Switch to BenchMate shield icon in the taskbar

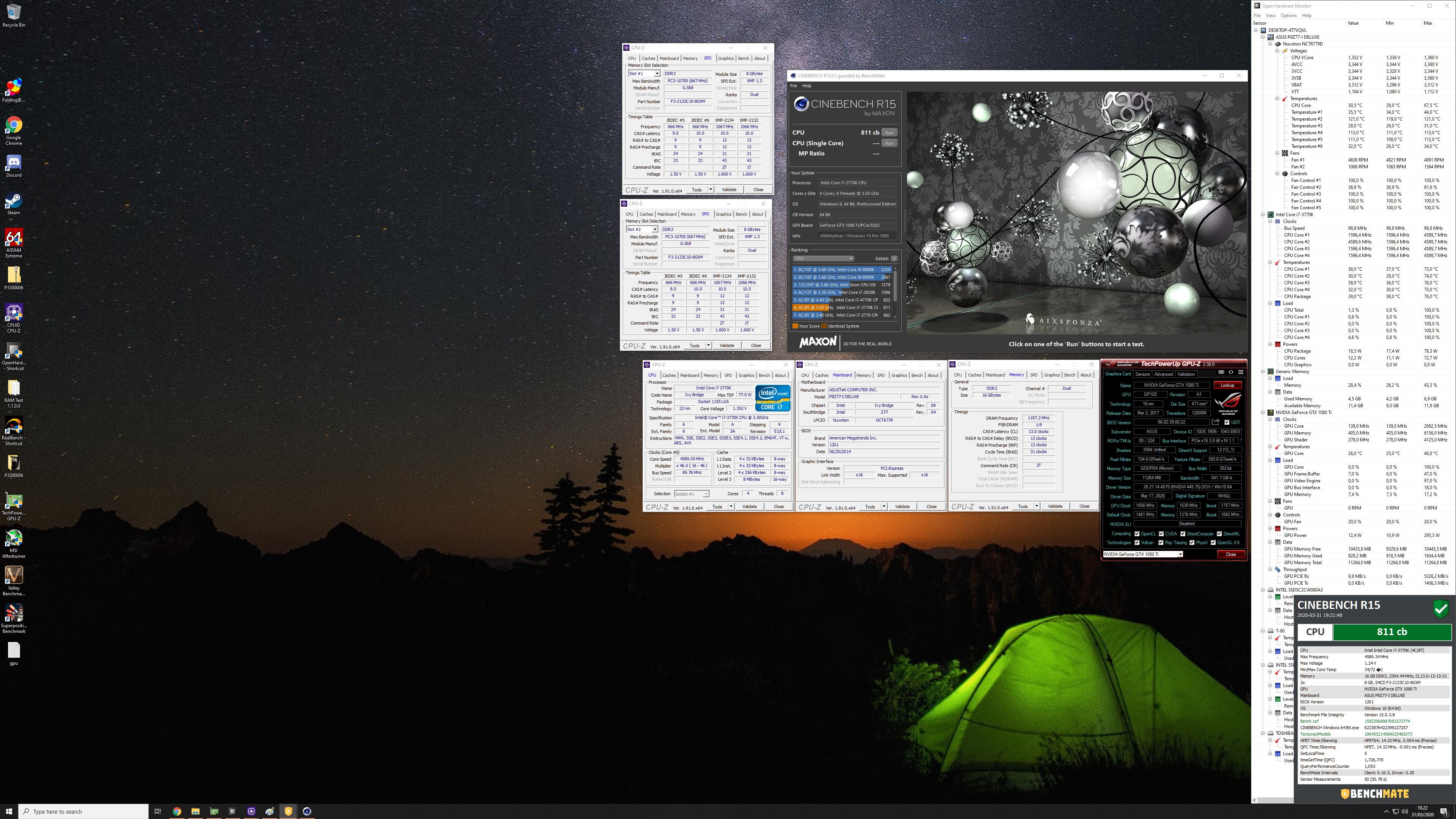pos(288,811)
